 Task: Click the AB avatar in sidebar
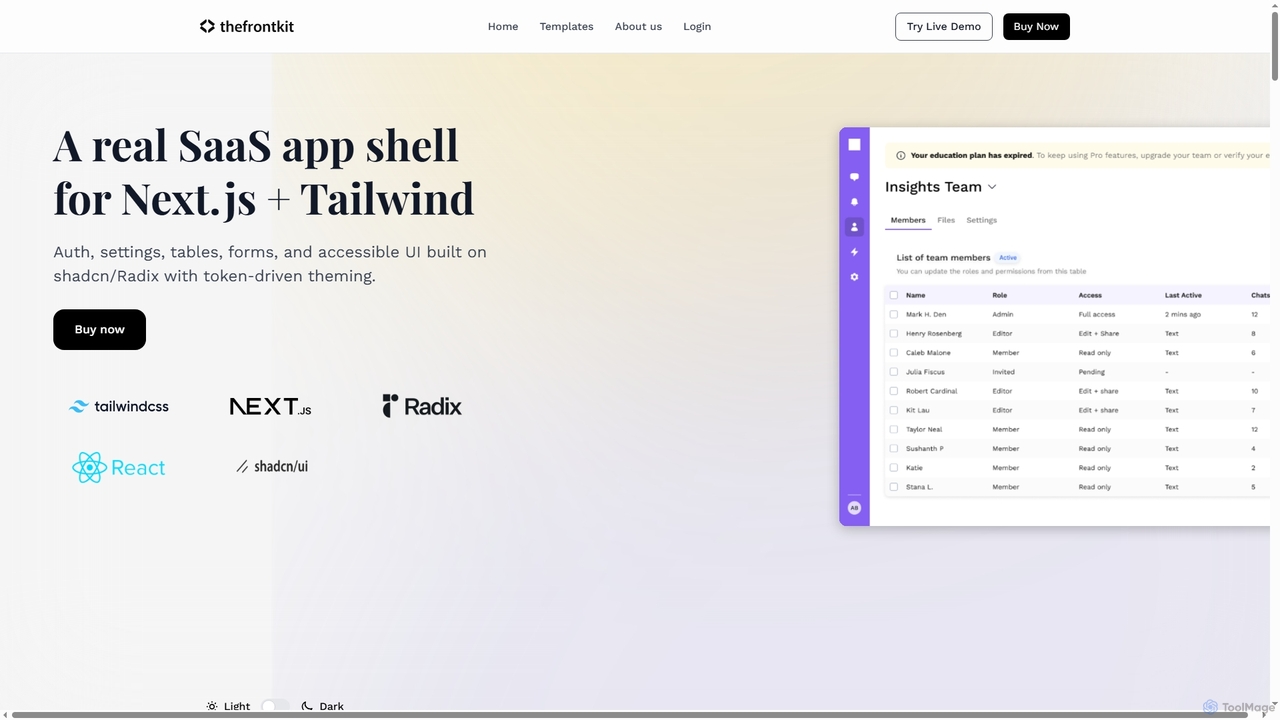pos(854,508)
